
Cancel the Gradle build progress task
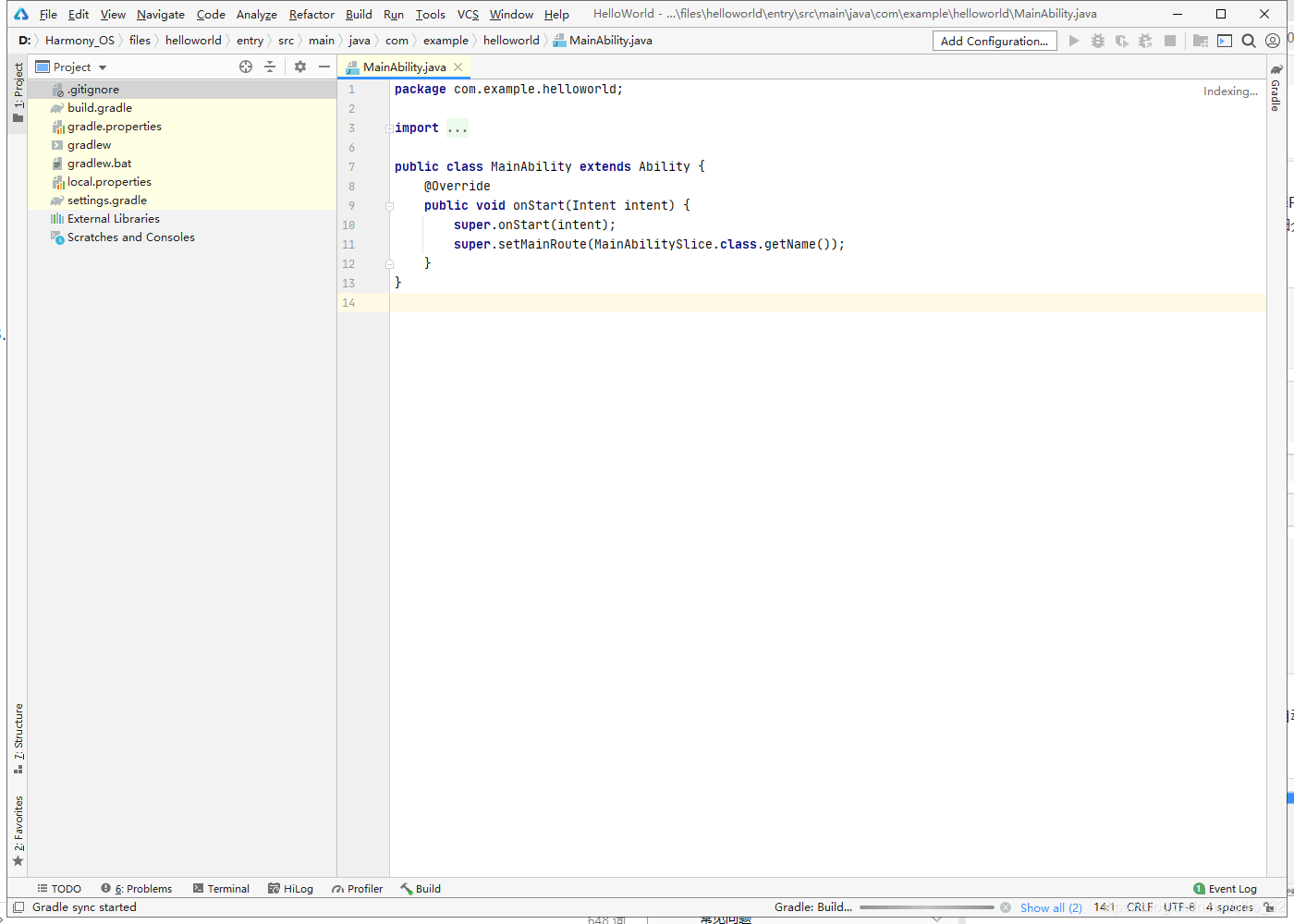[1006, 907]
